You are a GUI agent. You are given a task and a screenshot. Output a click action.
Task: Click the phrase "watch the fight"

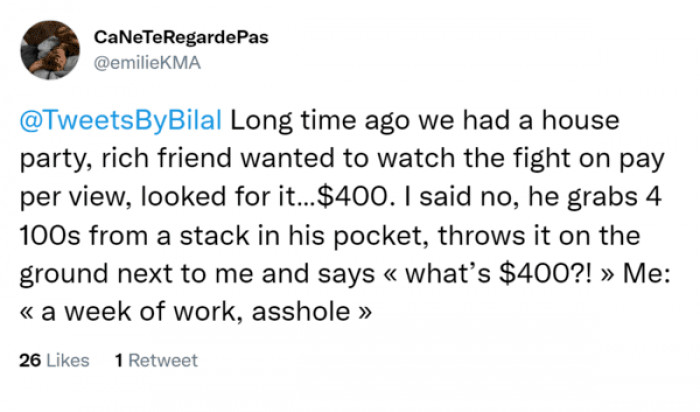pos(438,160)
